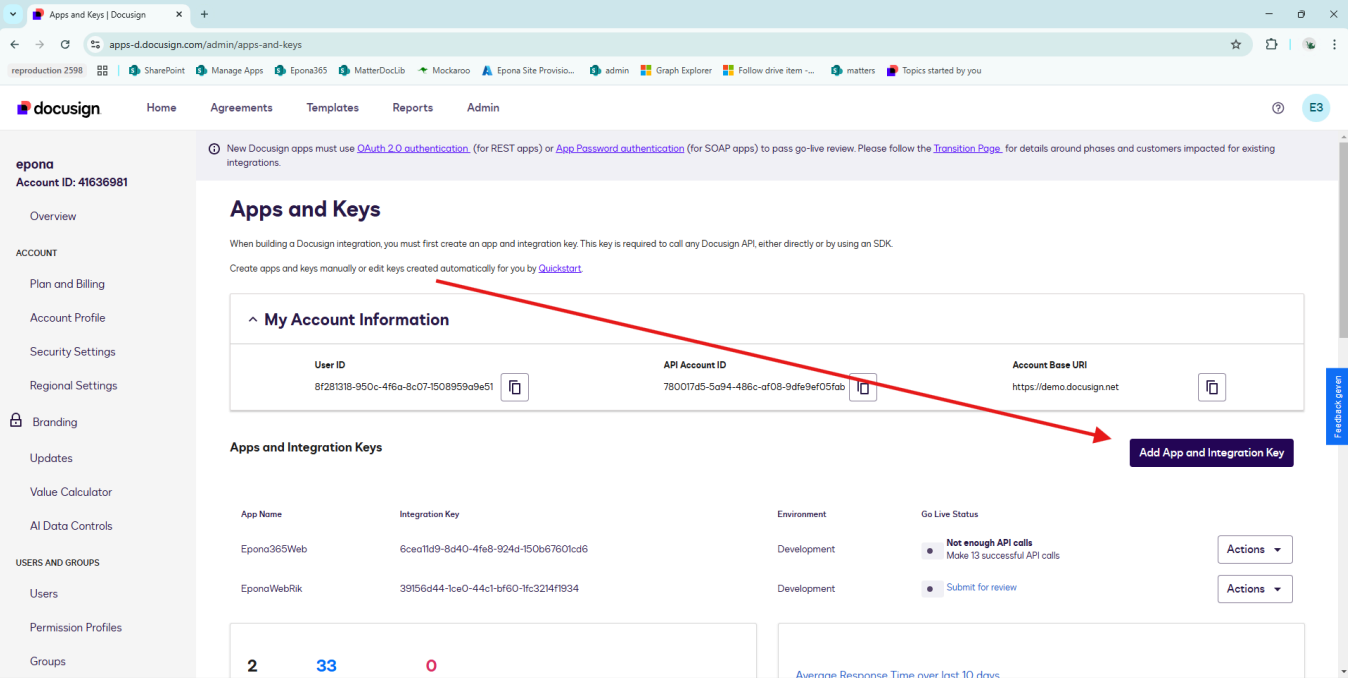Open the MatterDocLib bookmark
Screen dimensions: 1348x678
click(x=372, y=71)
